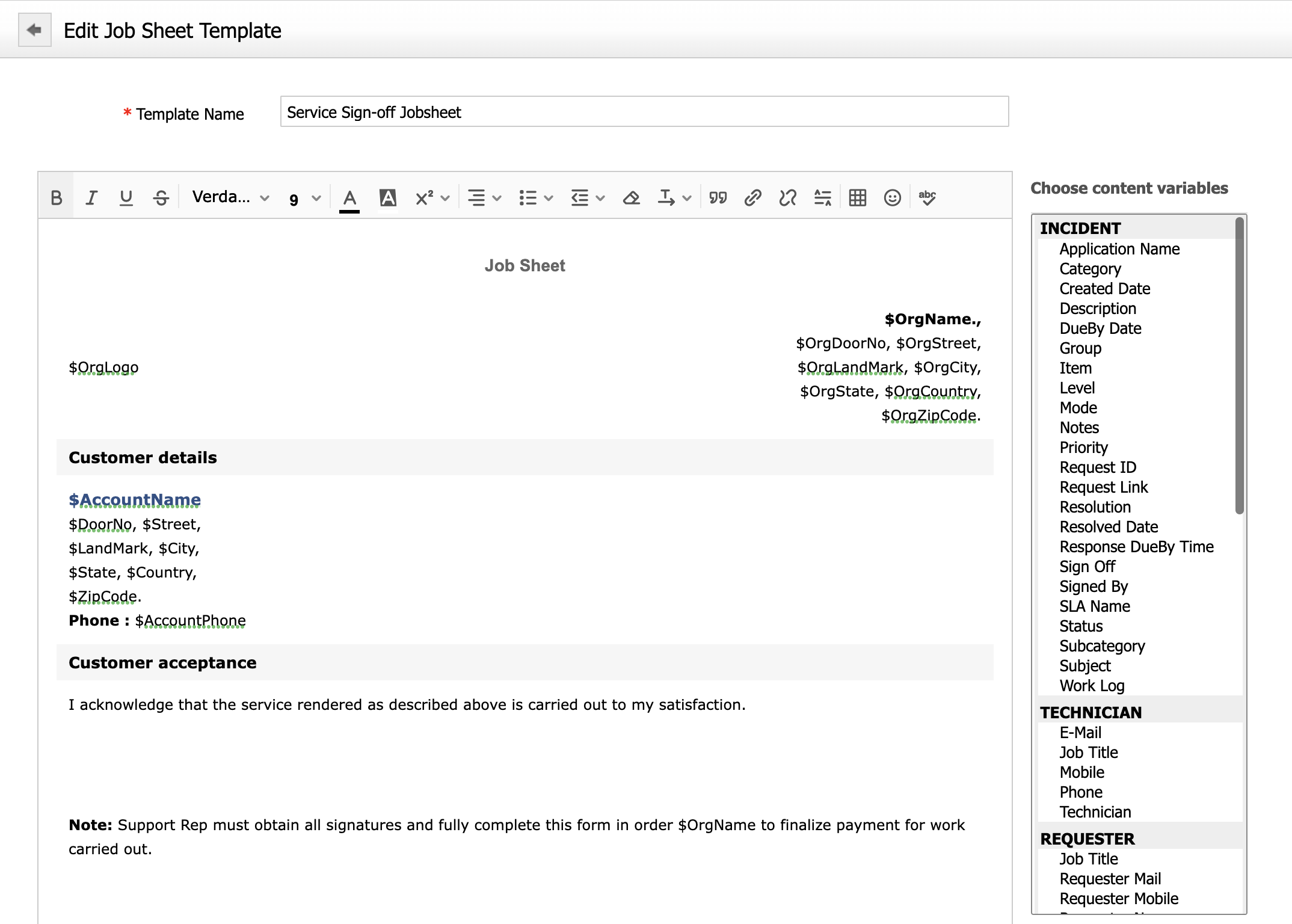
Task: Click the remove link icon
Action: click(787, 198)
